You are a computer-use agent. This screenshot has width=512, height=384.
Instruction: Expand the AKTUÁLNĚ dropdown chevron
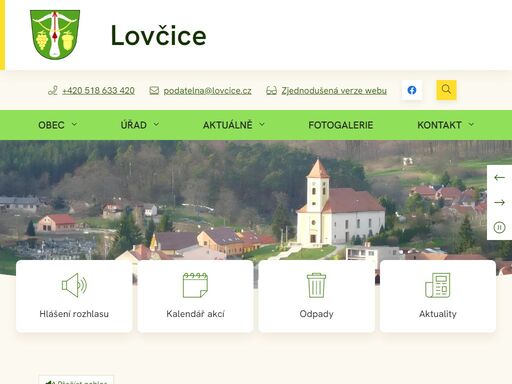point(262,124)
